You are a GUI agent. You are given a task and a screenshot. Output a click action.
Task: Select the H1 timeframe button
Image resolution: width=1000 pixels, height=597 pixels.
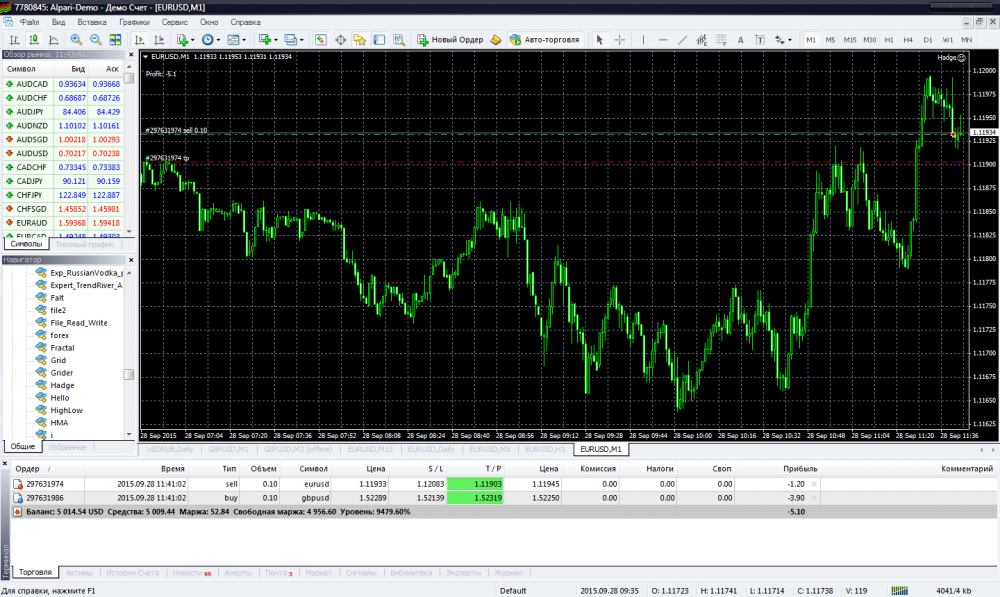[x=889, y=40]
